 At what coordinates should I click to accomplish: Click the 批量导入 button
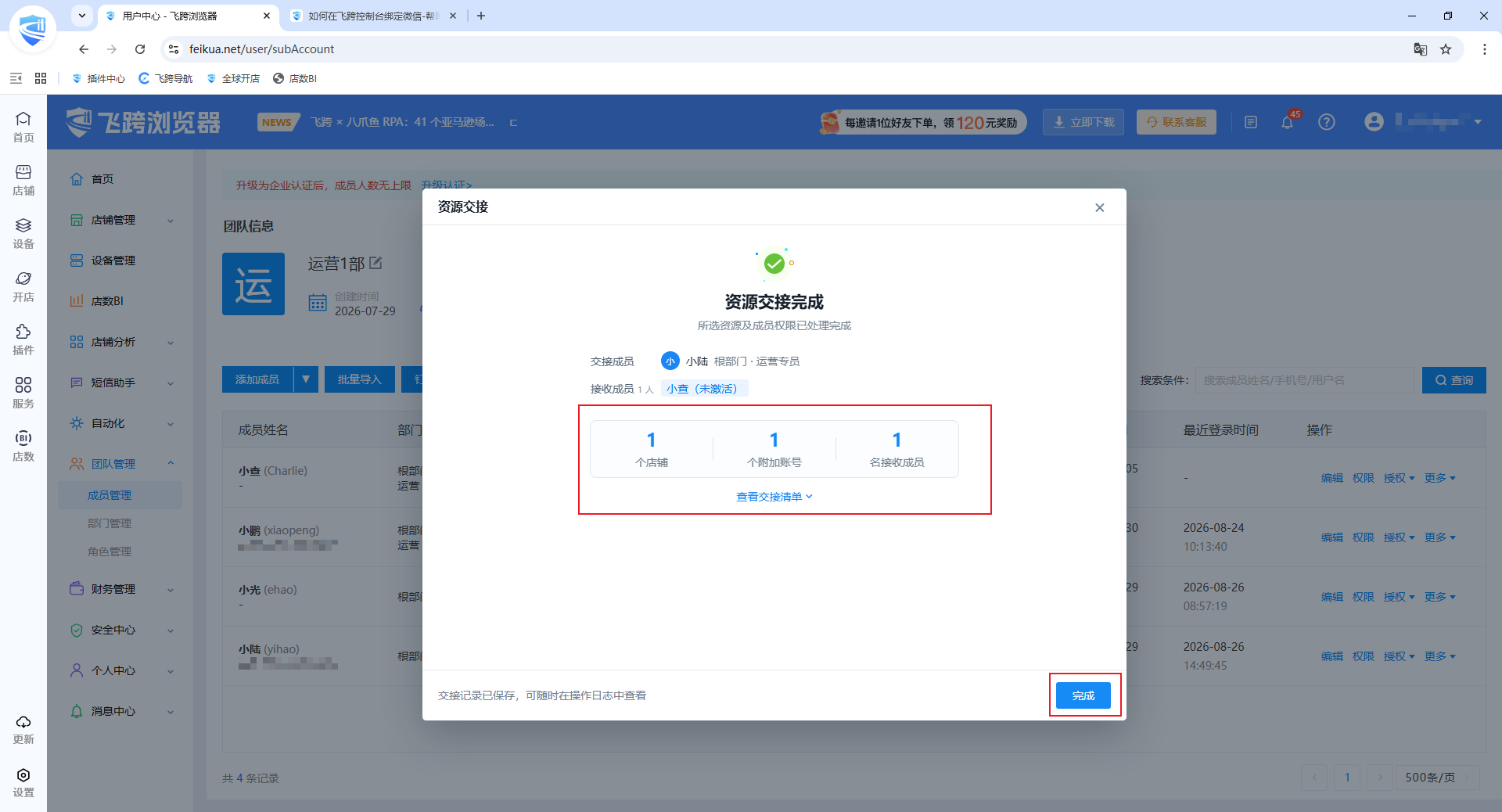tap(359, 379)
